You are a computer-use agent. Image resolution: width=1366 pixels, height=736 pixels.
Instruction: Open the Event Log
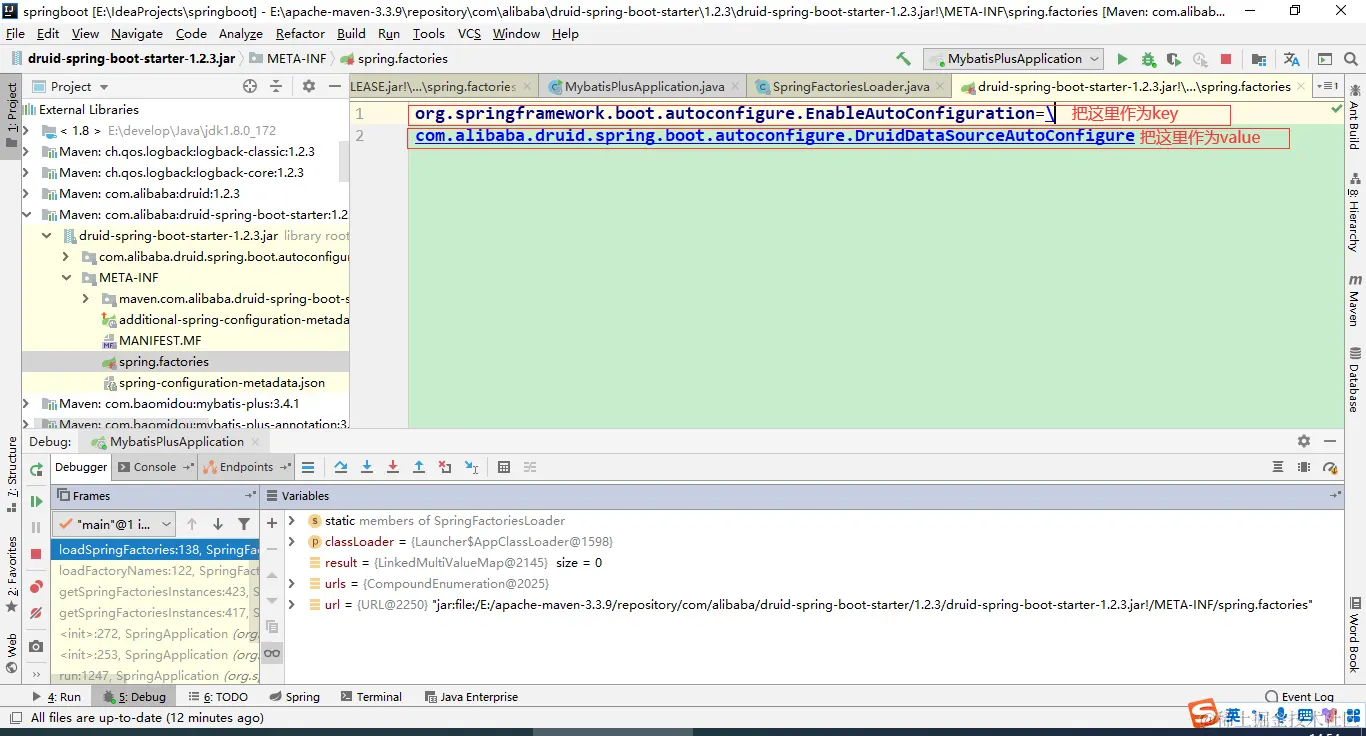(1300, 697)
